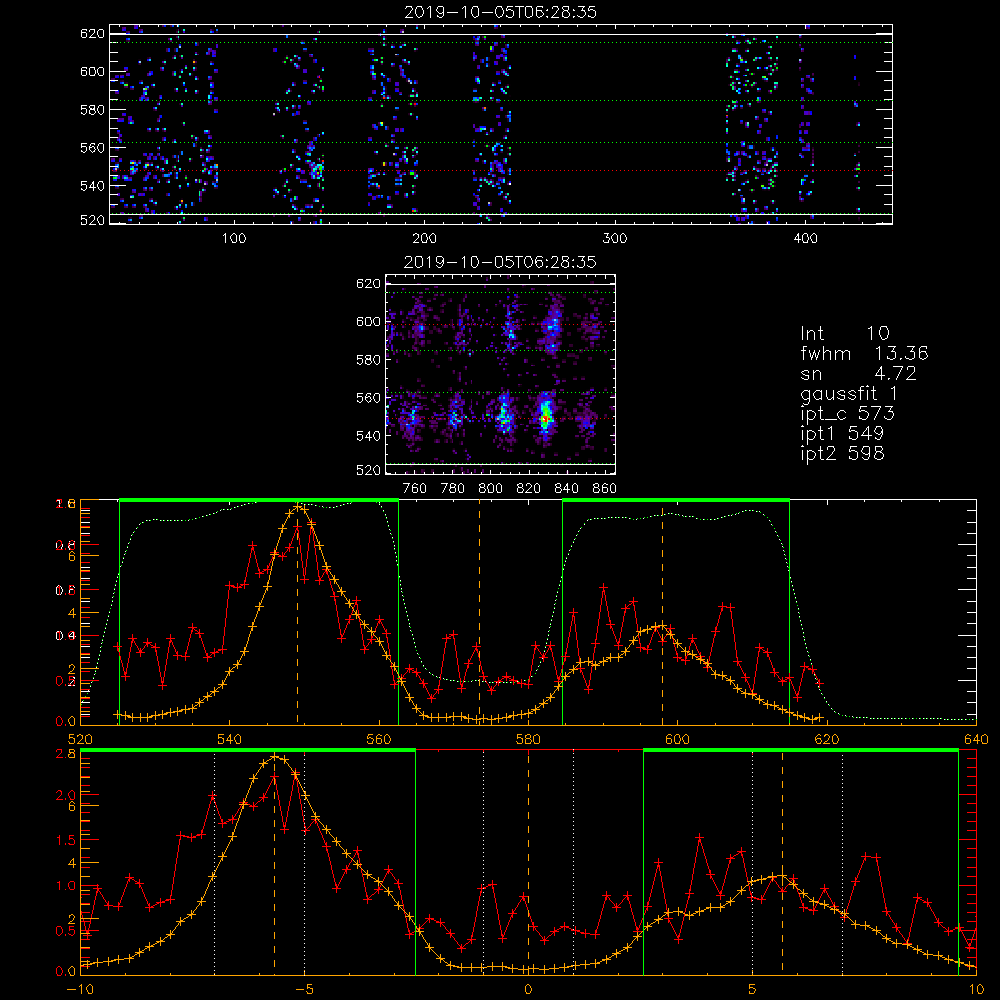The image size is (1000, 1000).
Task: Click x-axis label 640 on third plot
Action: [x=976, y=740]
